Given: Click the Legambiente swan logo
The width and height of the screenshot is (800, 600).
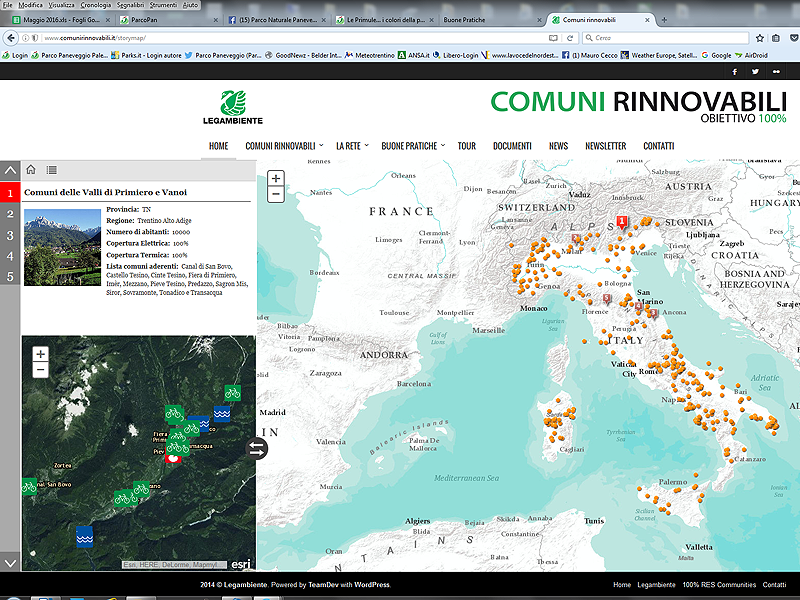Looking at the screenshot, I should click(x=233, y=107).
